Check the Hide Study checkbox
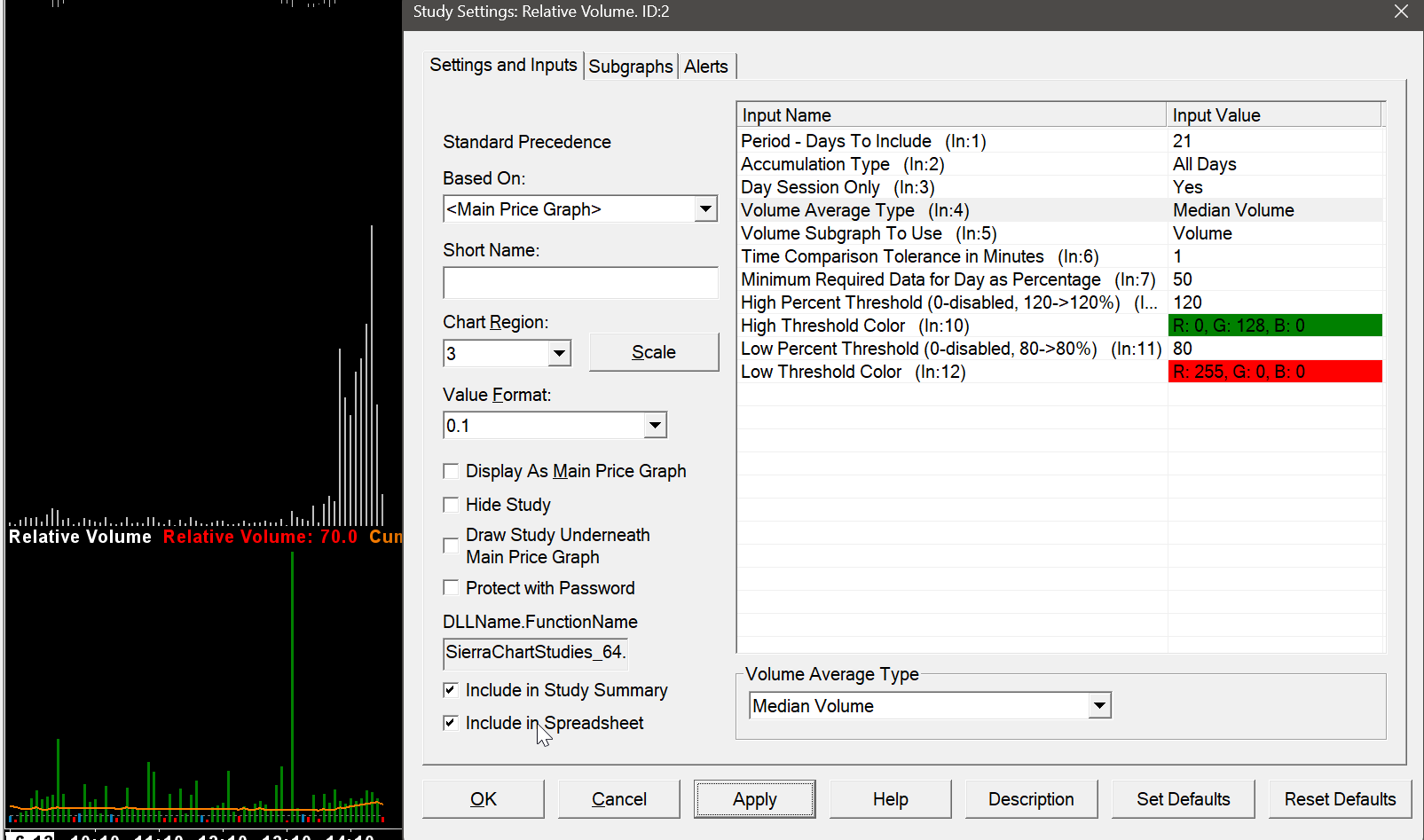 451,505
